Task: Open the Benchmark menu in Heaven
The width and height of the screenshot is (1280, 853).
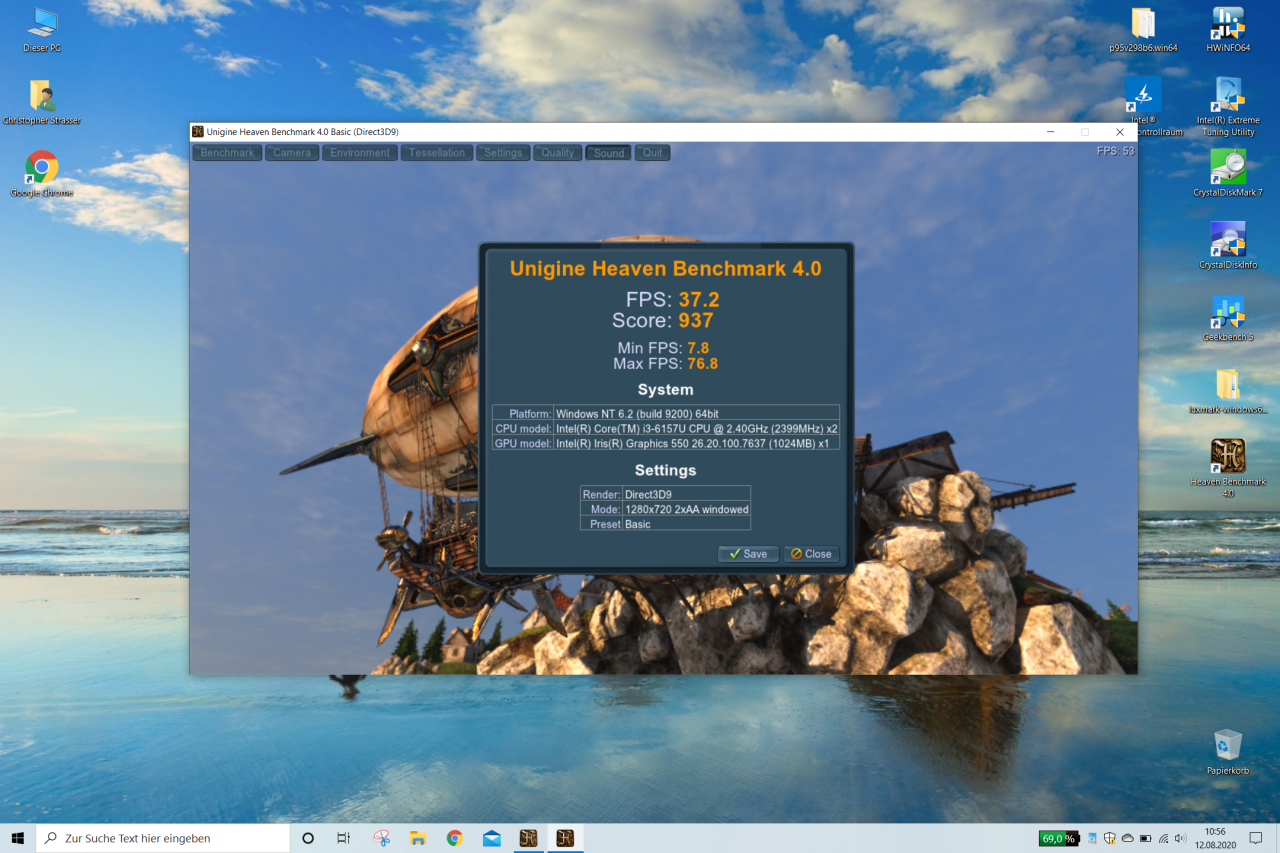Action: (x=227, y=153)
